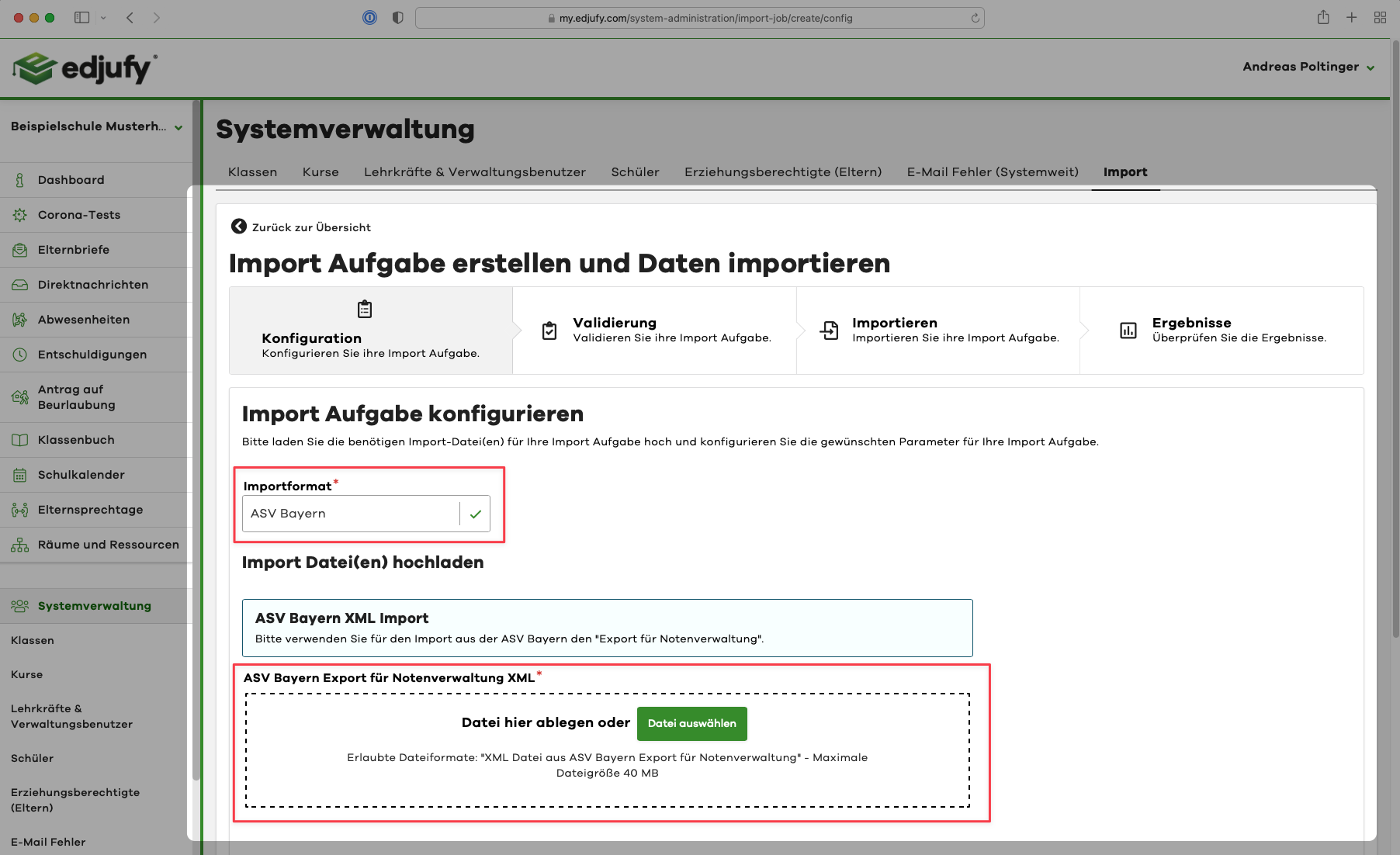Click the Dashboard sidebar icon

pyautogui.click(x=20, y=180)
